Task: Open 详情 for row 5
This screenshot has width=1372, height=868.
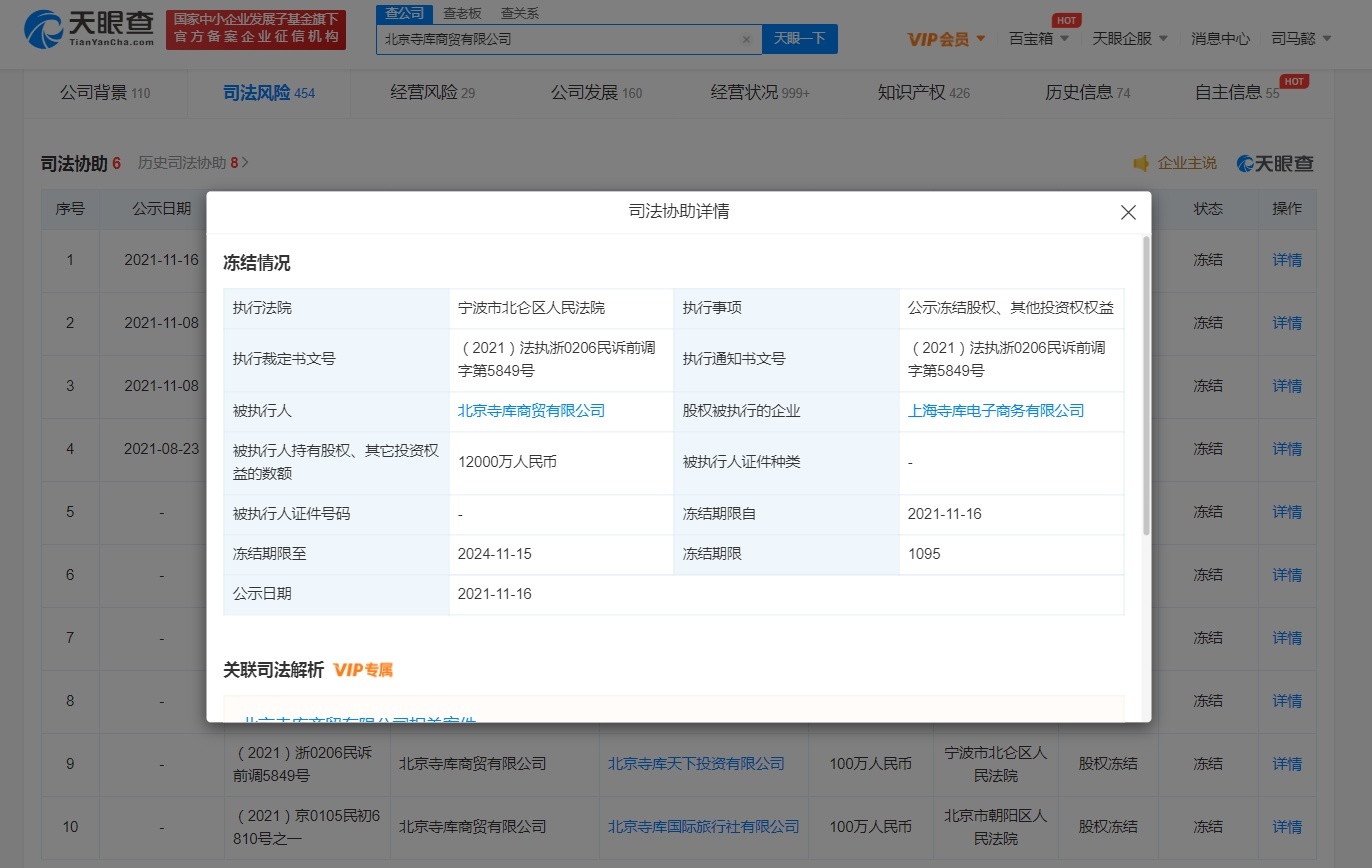Action: point(1287,512)
